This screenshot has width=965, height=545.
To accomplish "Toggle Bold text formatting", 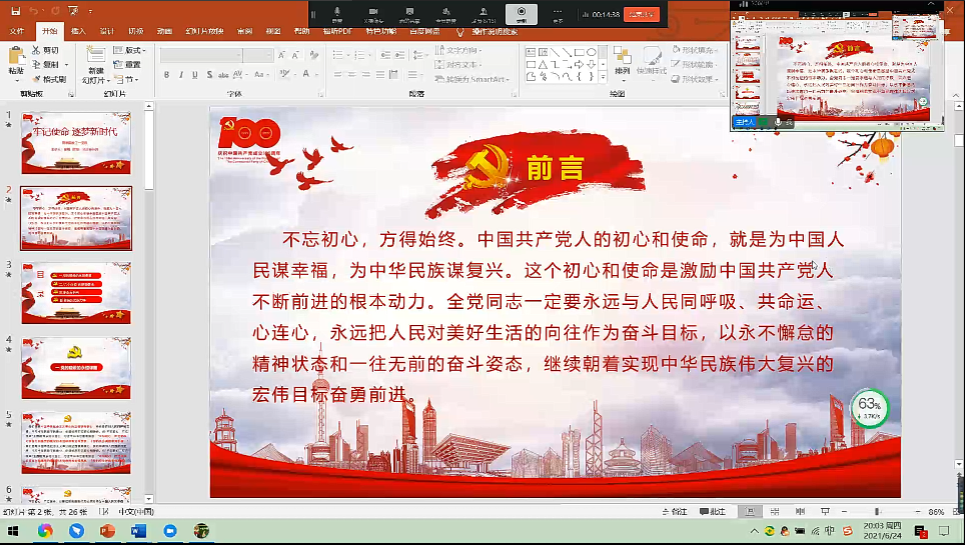I will pos(166,75).
